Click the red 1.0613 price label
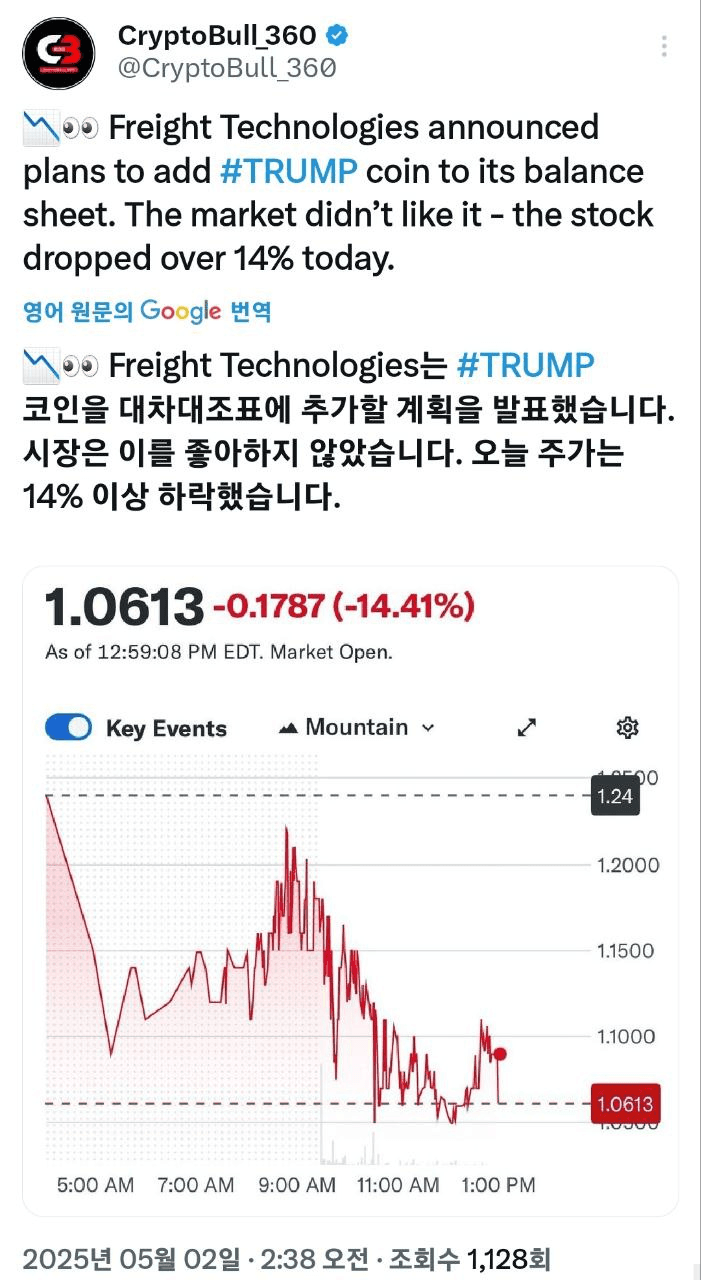Image resolution: width=701 pixels, height=1280 pixels. [625, 1104]
